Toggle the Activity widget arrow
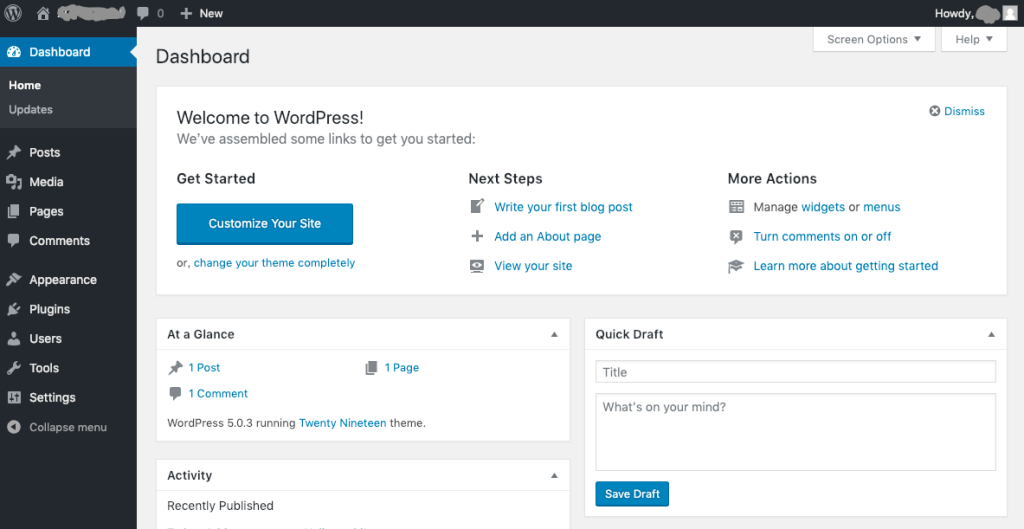 [554, 476]
